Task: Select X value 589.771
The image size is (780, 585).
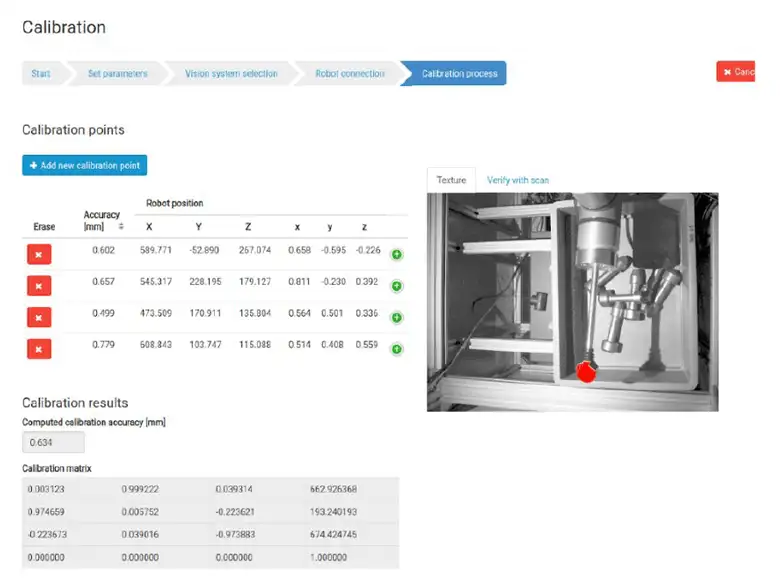Action: point(156,250)
